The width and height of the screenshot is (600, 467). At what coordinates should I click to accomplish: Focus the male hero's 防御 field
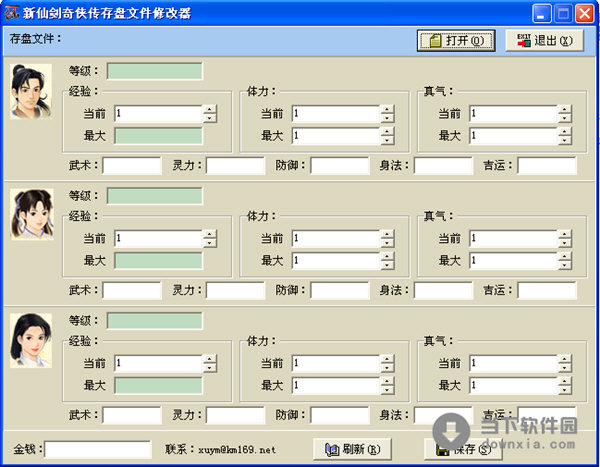(x=339, y=165)
